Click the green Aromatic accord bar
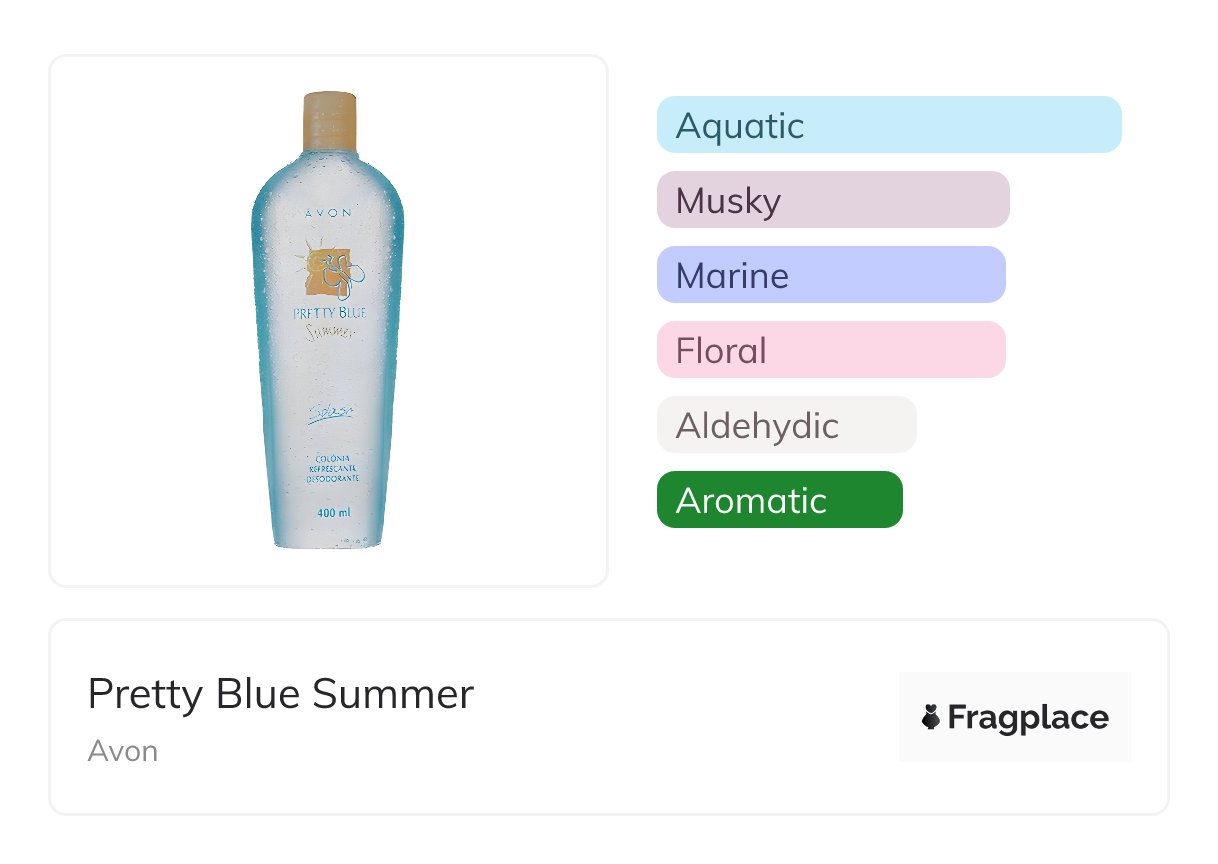 [779, 500]
